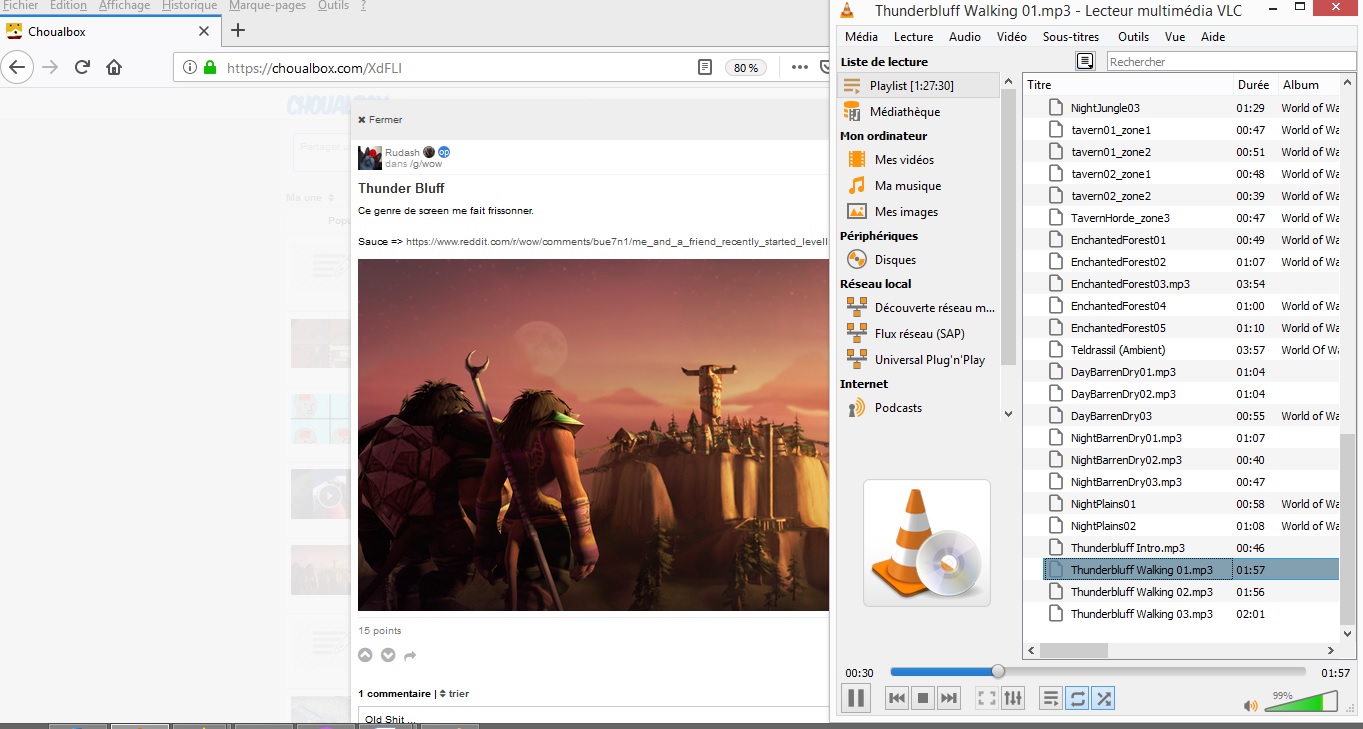Stop the current playback

923,698
